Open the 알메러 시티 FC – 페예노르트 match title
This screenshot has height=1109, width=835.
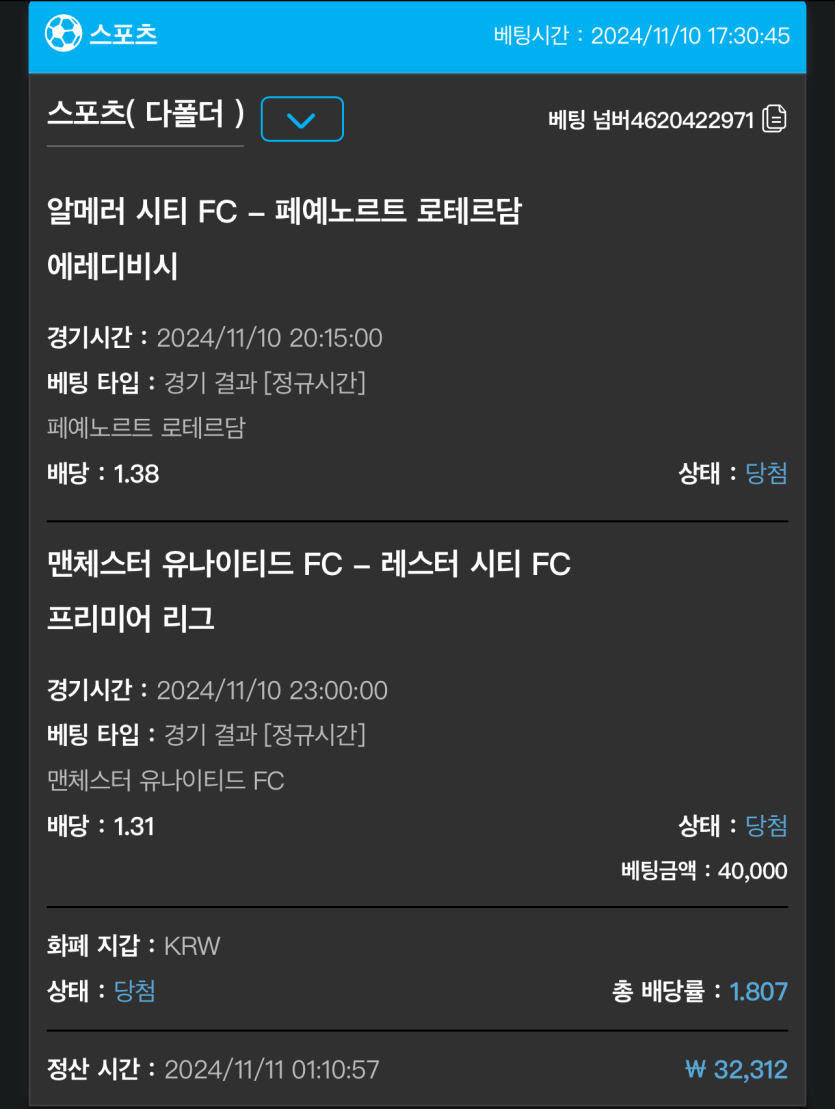284,211
